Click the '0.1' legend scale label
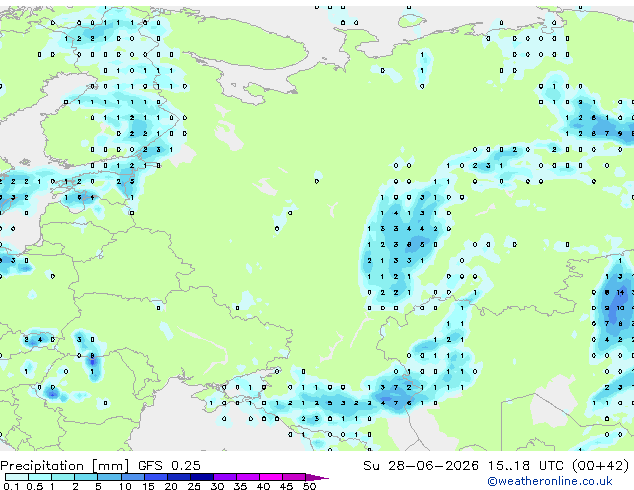The height and width of the screenshot is (490, 634). (12, 486)
